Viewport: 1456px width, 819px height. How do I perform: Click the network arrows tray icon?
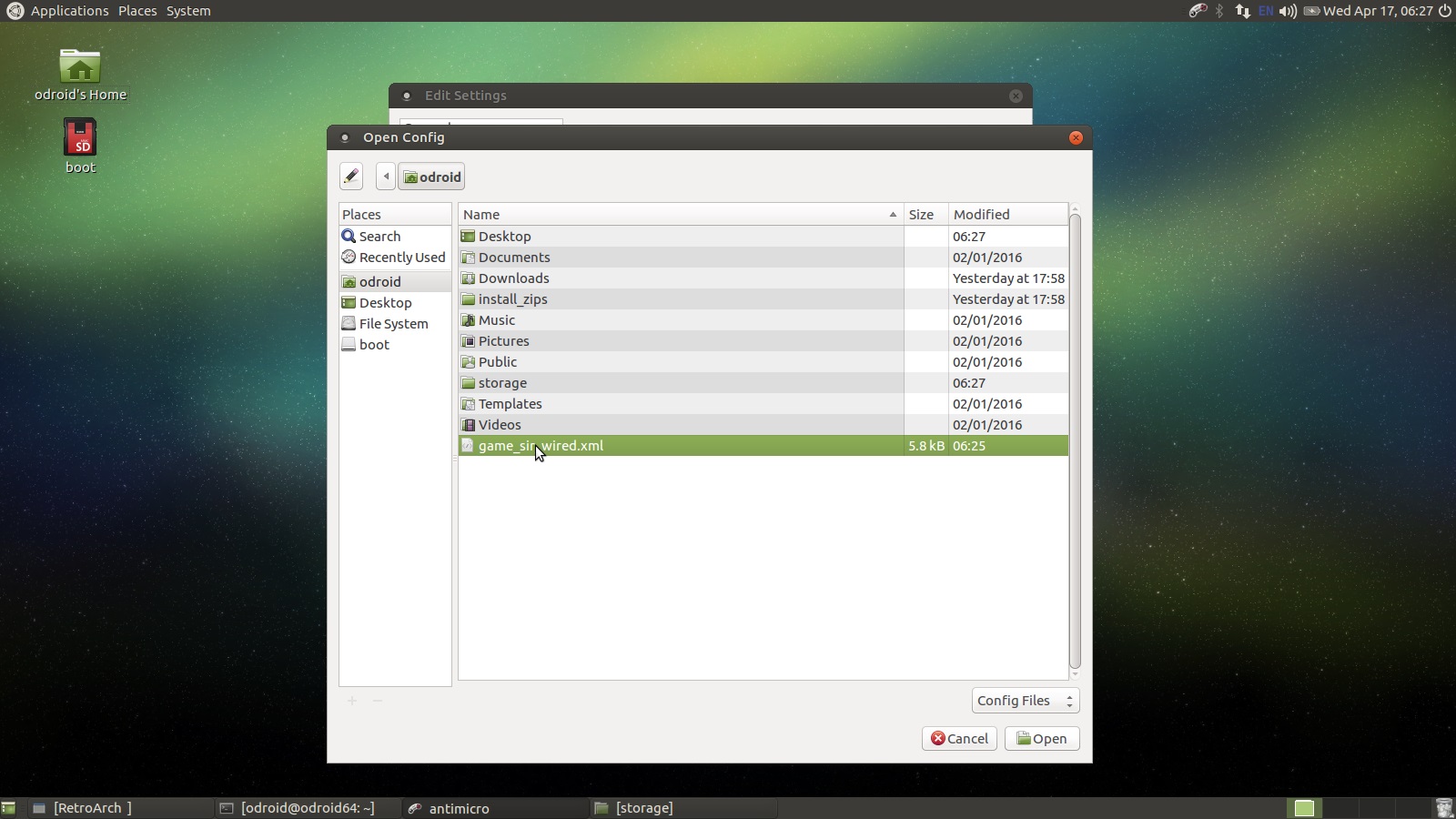pyautogui.click(x=1242, y=11)
